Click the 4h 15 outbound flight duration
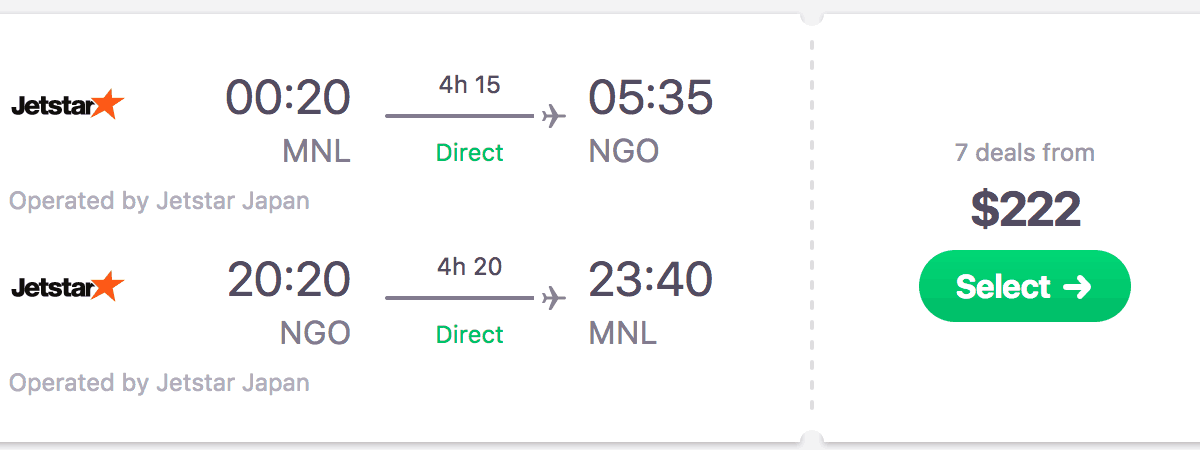 coord(469,85)
